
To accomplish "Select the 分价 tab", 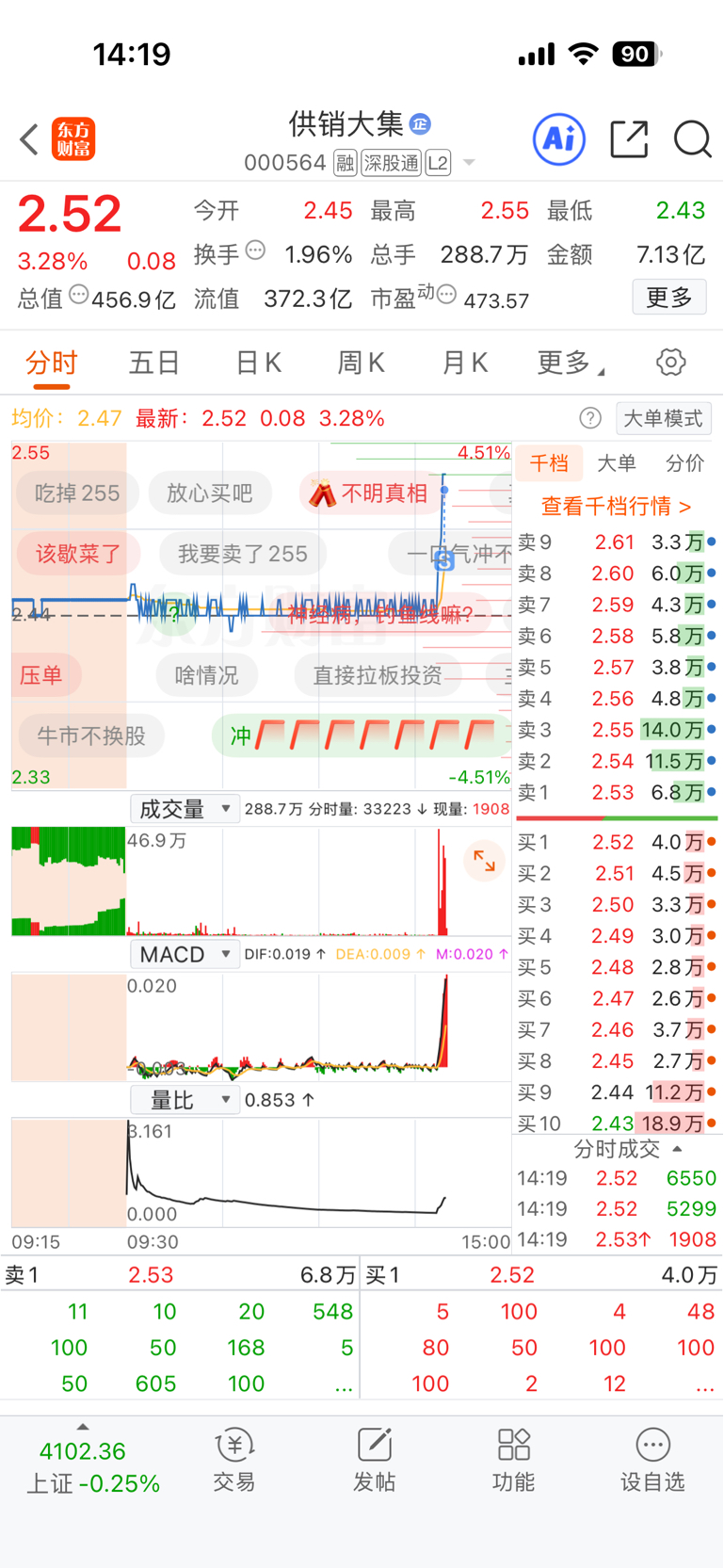I will 684,463.
